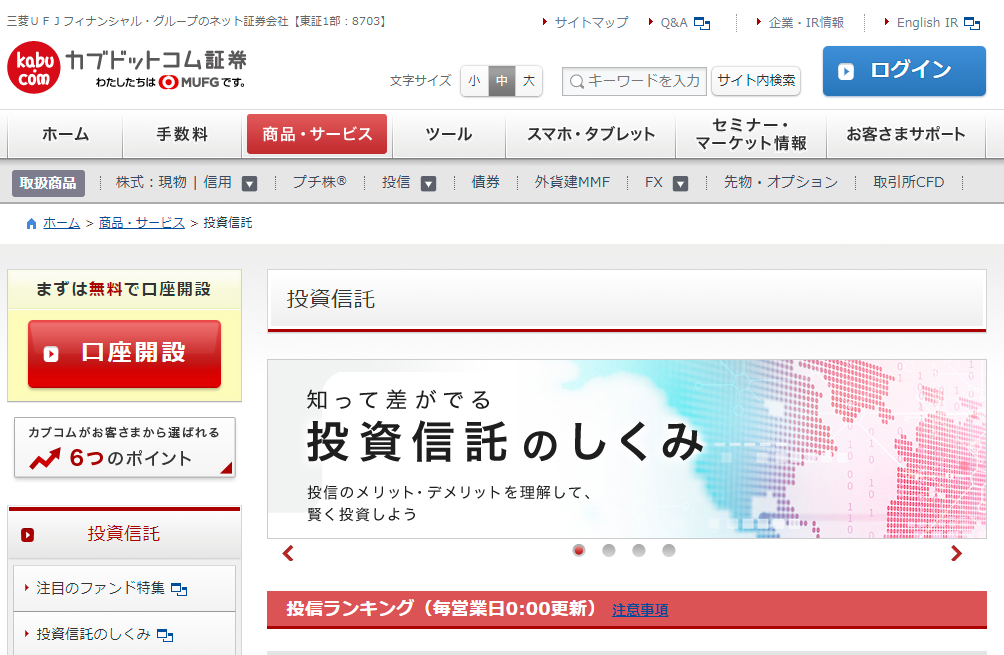Select the second carousel dot
Screen dimensions: 1004x655
click(609, 550)
